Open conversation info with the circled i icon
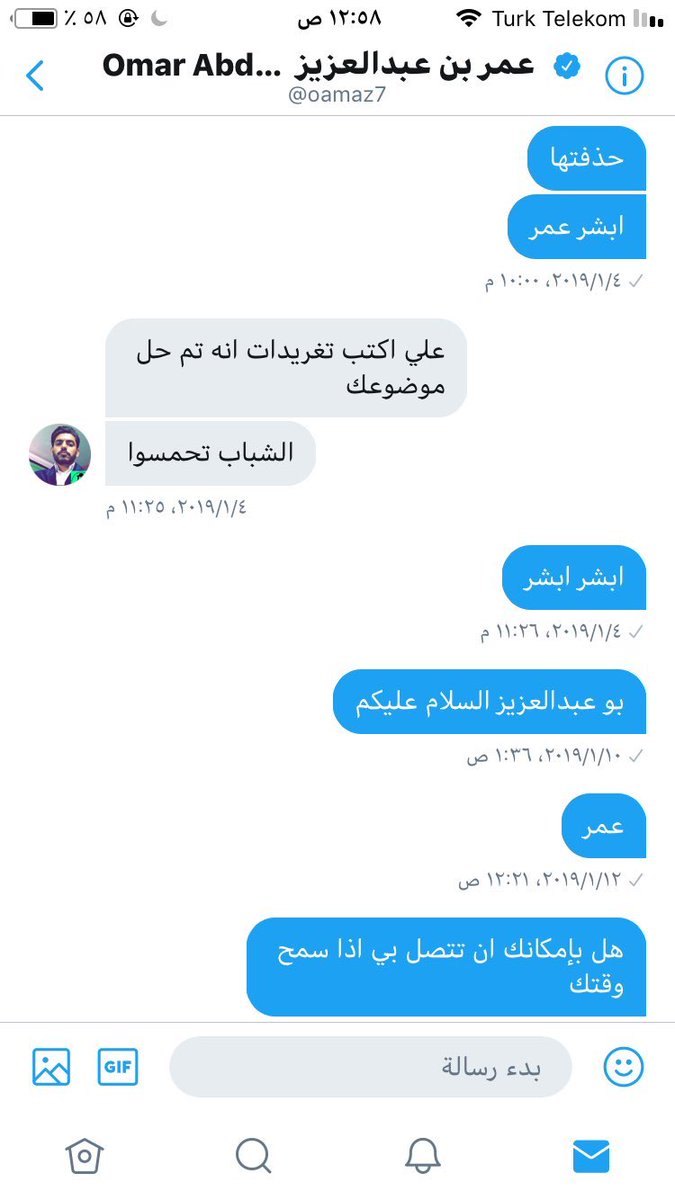Viewport: 675px width, 1200px height. [625, 76]
